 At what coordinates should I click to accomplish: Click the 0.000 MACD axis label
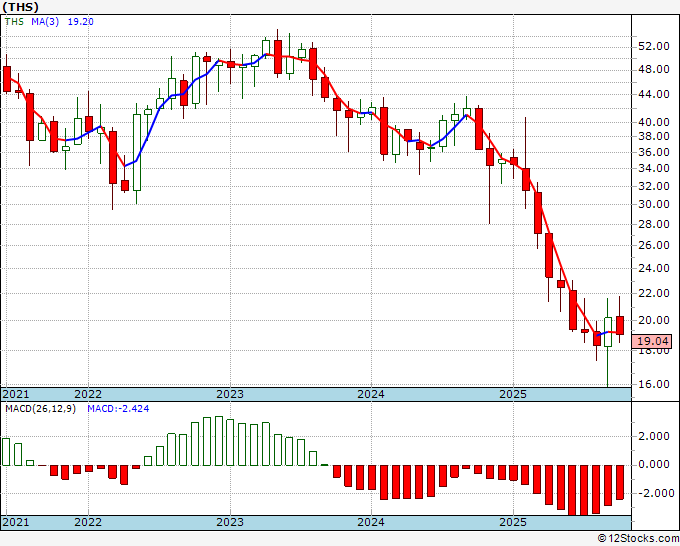[653, 465]
